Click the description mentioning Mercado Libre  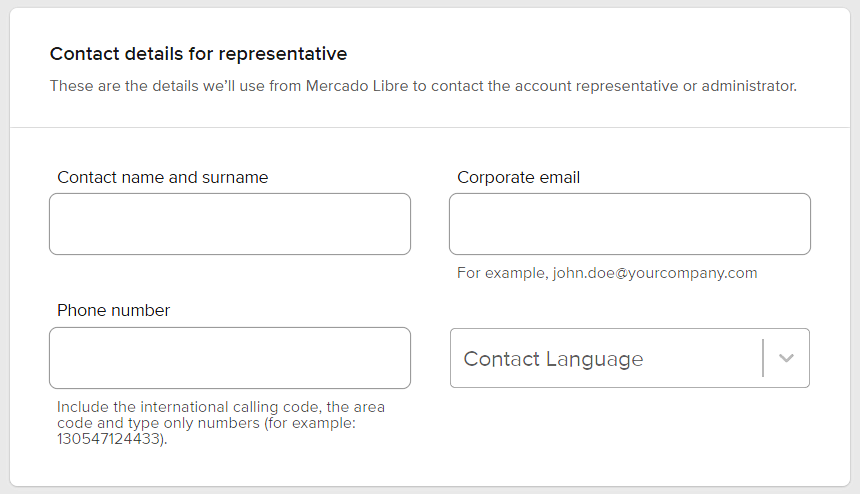[x=423, y=86]
